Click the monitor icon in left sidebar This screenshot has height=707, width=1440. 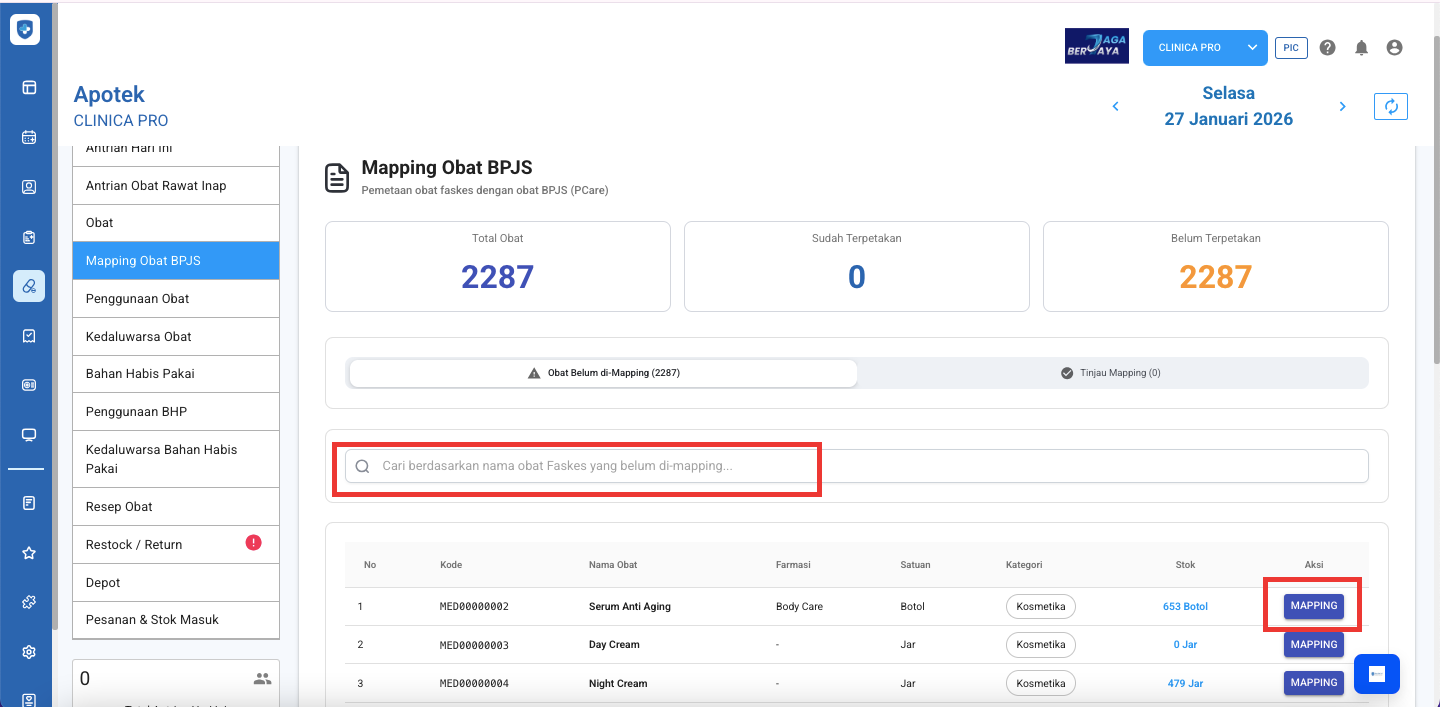(29, 435)
